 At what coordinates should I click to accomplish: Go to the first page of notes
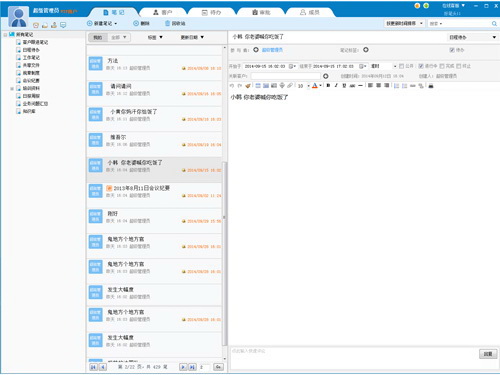[93, 367]
